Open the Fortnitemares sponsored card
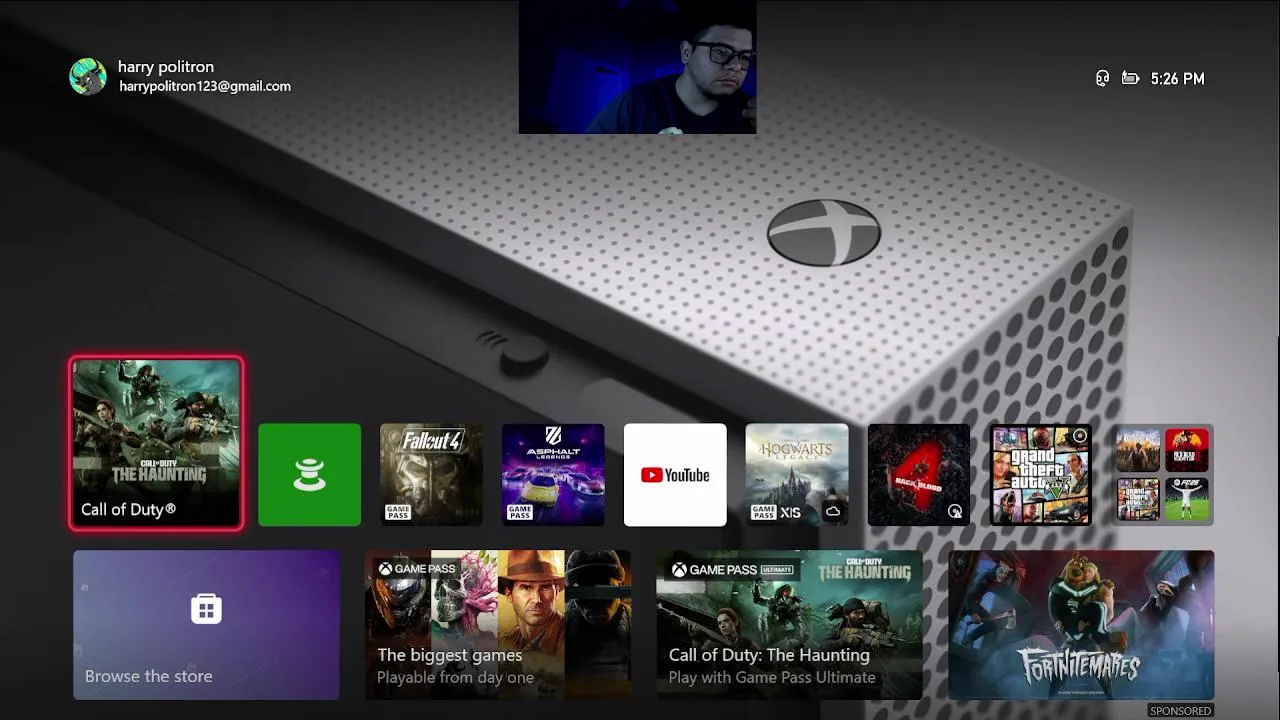The height and width of the screenshot is (720, 1280). (1081, 625)
